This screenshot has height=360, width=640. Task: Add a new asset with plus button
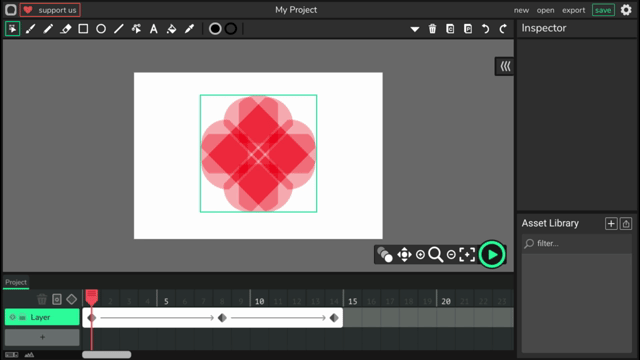[611, 224]
